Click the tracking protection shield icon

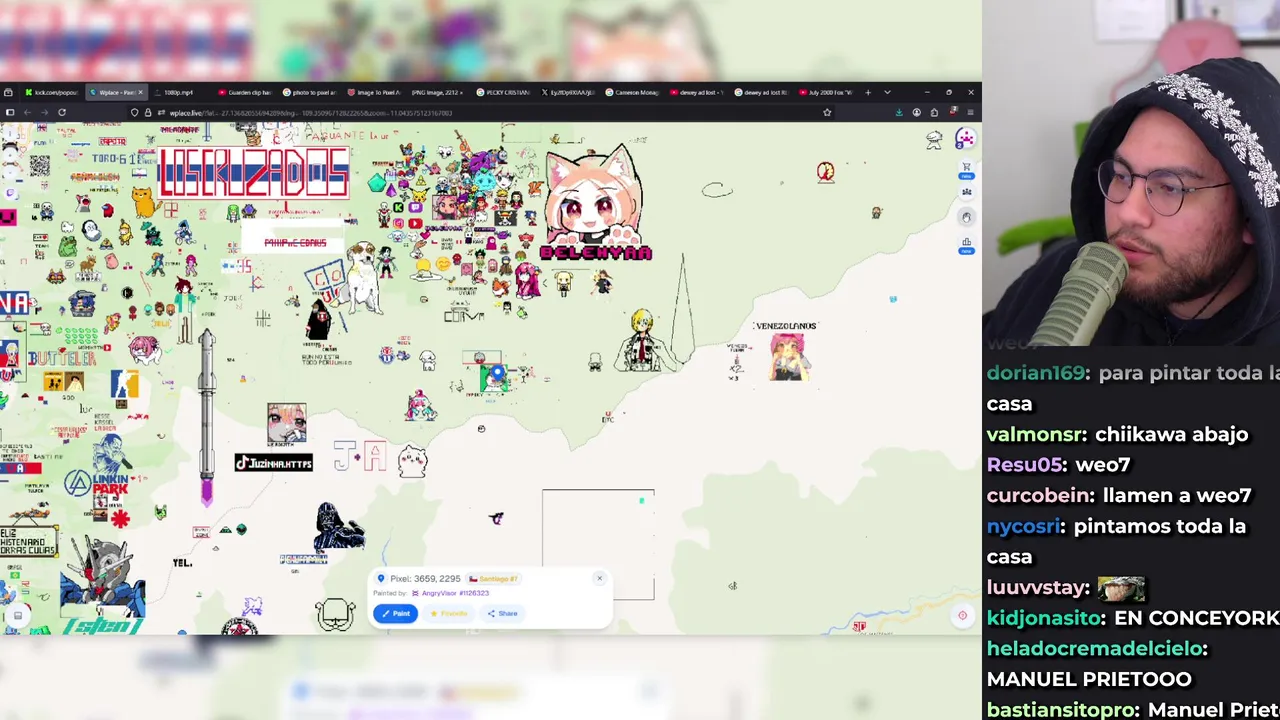click(134, 113)
